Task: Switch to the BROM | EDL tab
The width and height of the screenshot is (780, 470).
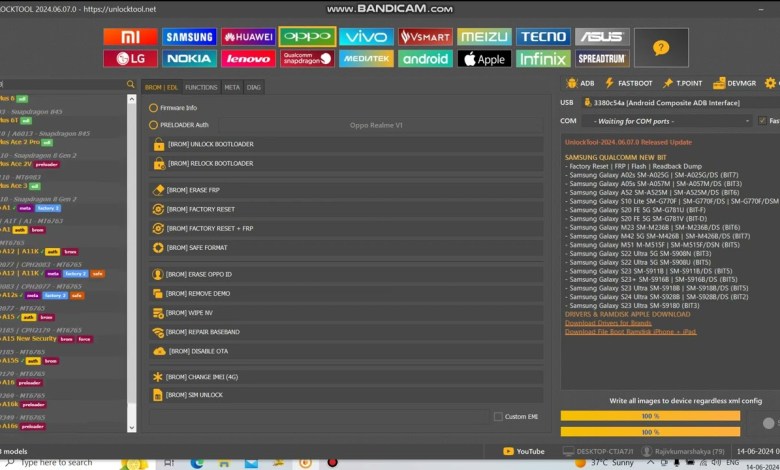Action: pyautogui.click(x=161, y=87)
